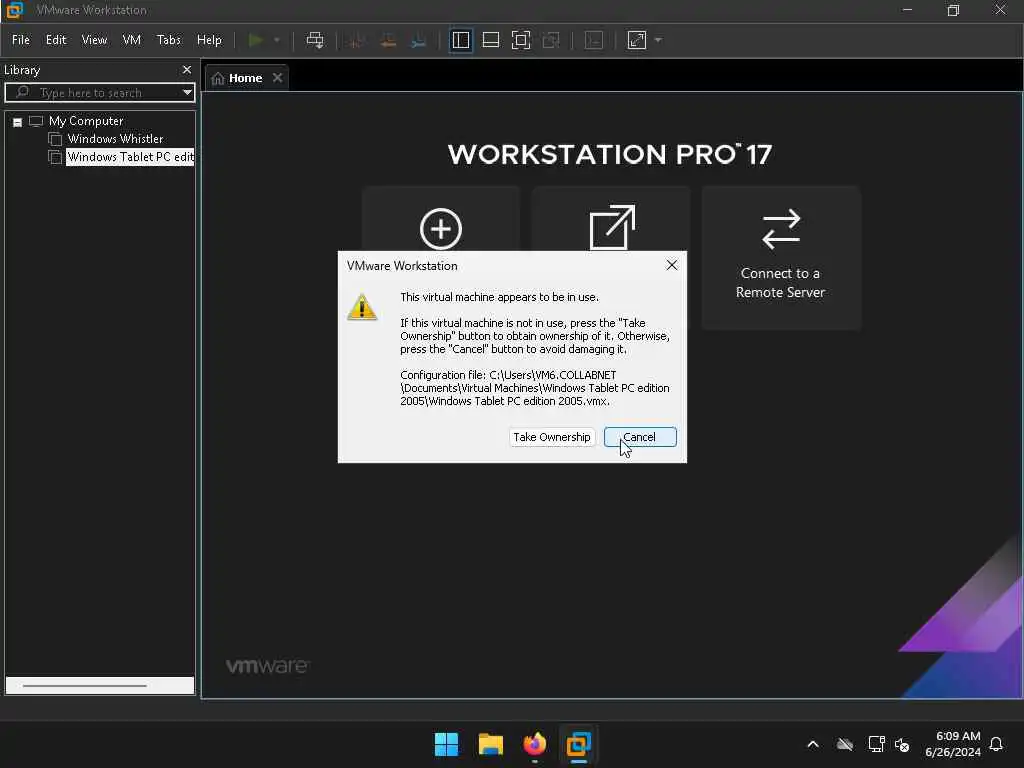Expand the stretch options dropdown arrow
Screen dimensions: 1024x768
(658, 40)
